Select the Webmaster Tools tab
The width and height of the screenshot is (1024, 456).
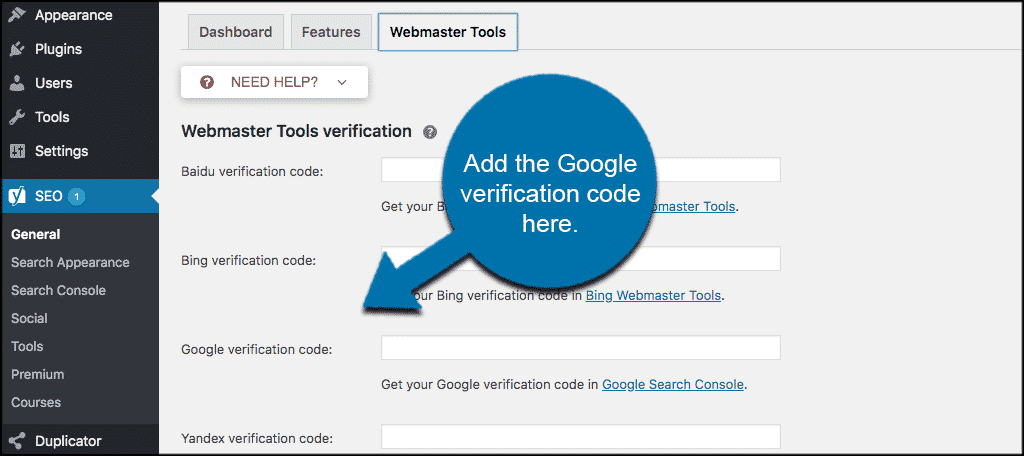tap(447, 32)
